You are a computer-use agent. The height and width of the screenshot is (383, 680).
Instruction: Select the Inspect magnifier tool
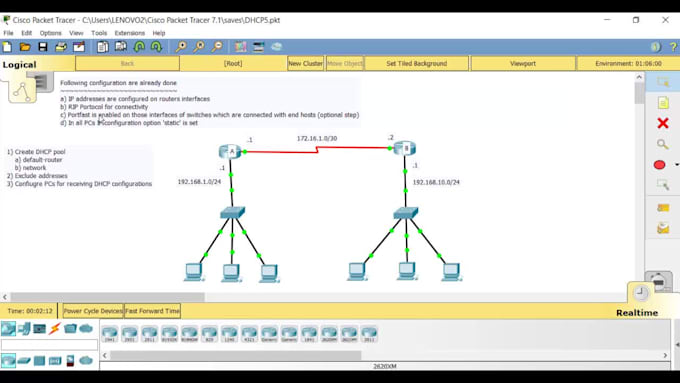point(662,144)
